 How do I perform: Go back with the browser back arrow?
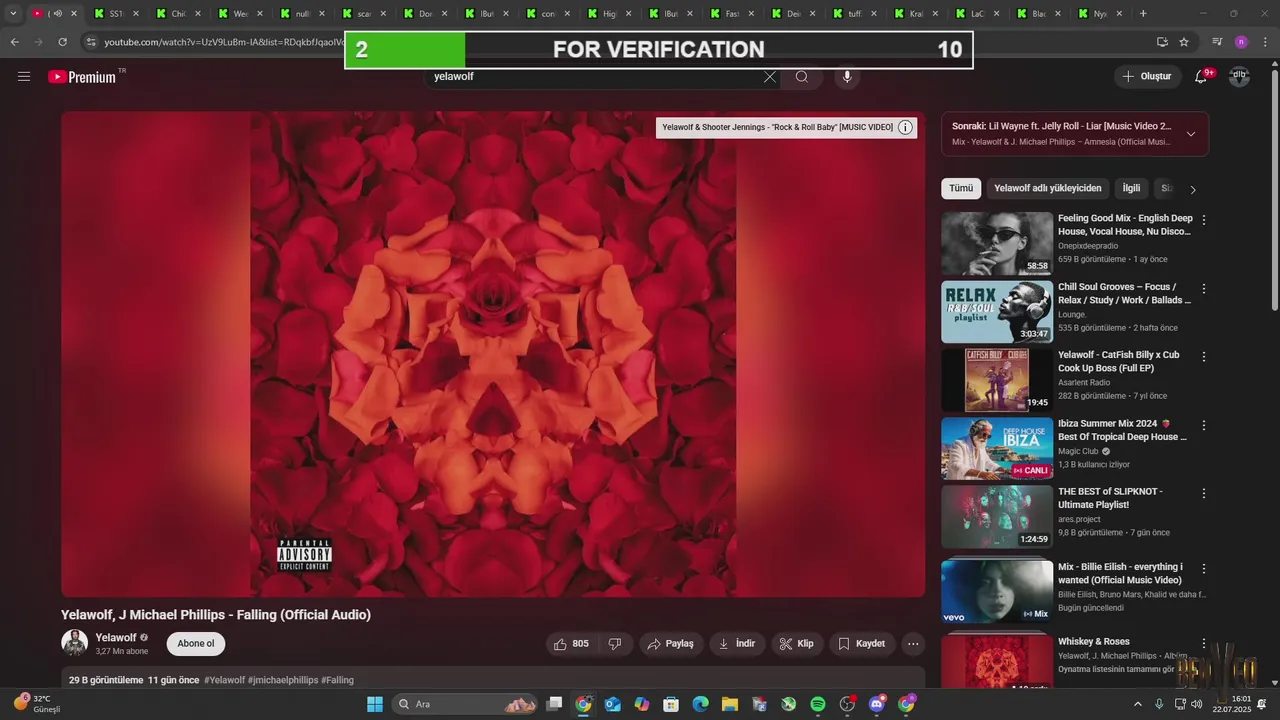point(14,42)
